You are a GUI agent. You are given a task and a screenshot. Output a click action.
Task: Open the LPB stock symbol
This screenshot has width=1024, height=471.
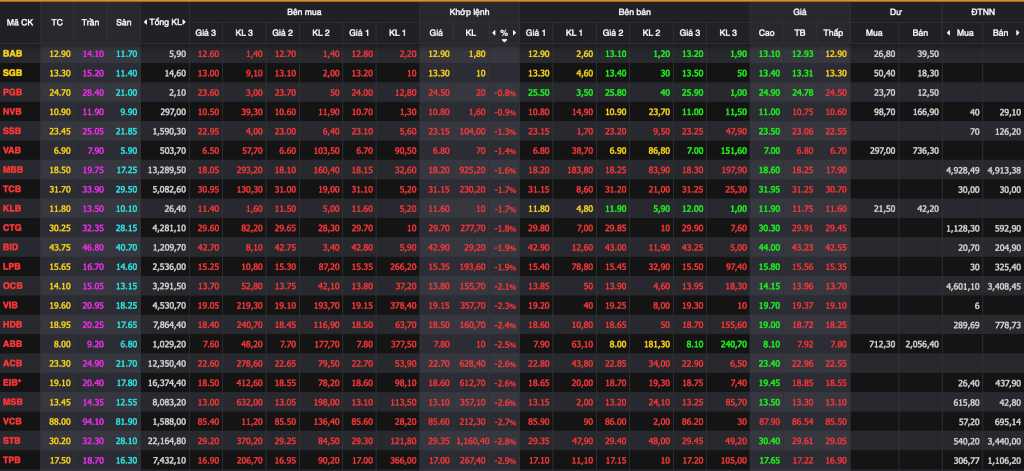coord(12,268)
